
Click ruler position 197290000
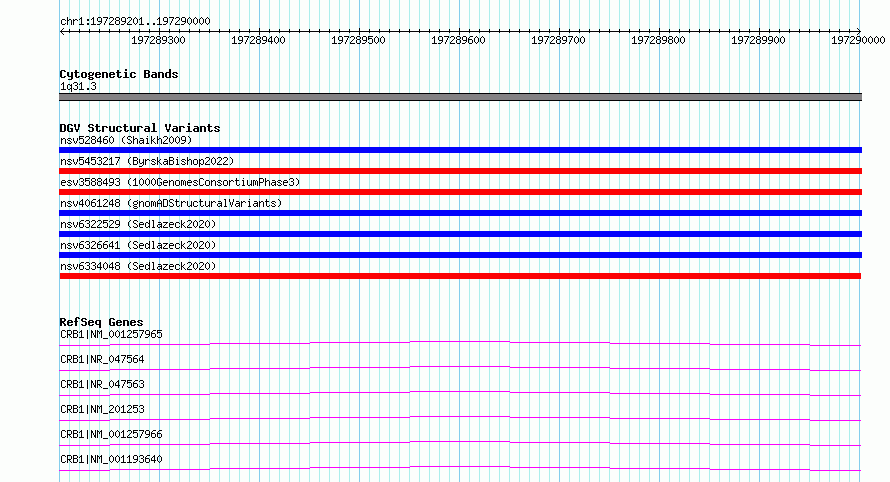coord(858,40)
